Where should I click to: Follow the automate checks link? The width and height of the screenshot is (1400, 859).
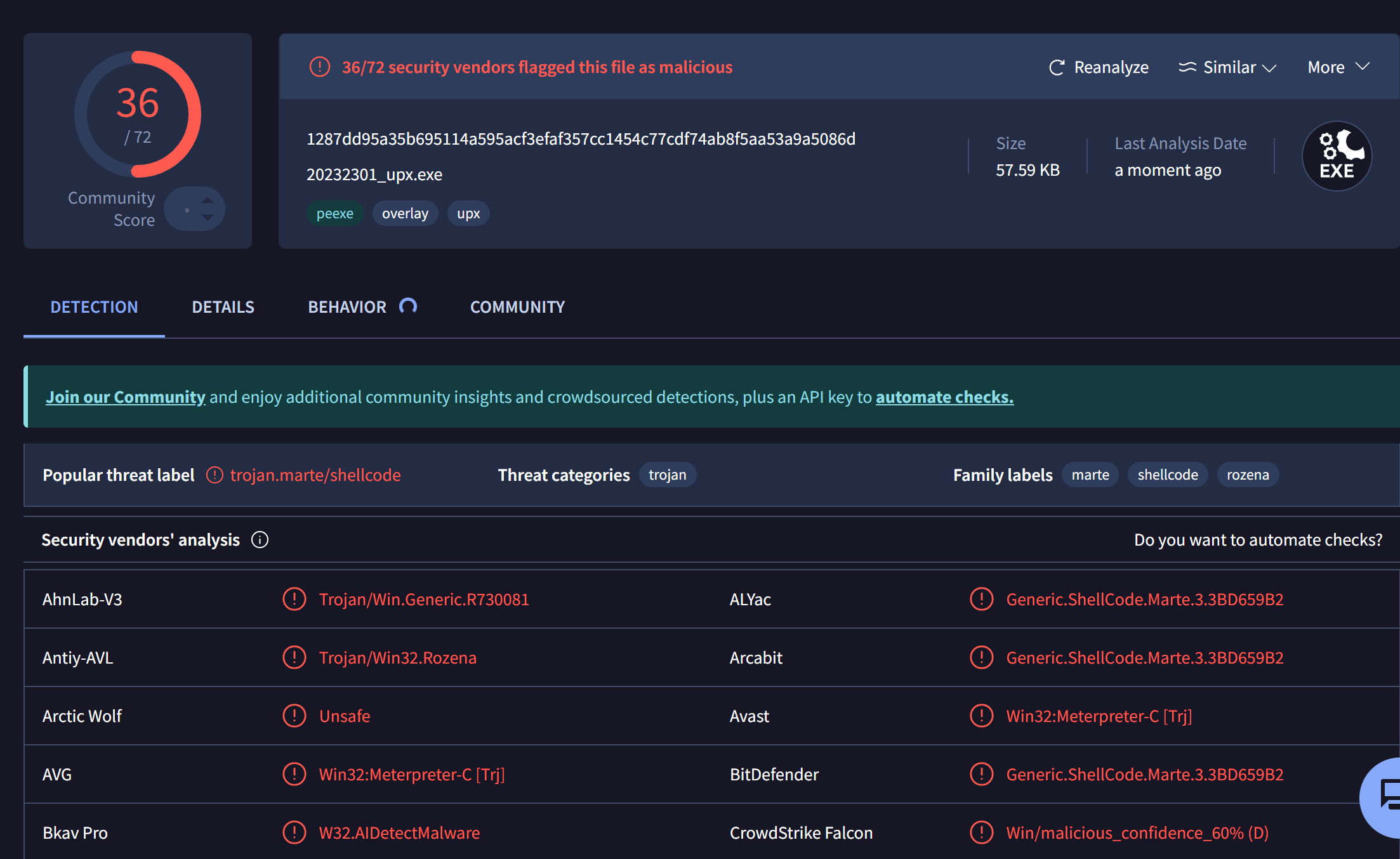click(x=944, y=397)
